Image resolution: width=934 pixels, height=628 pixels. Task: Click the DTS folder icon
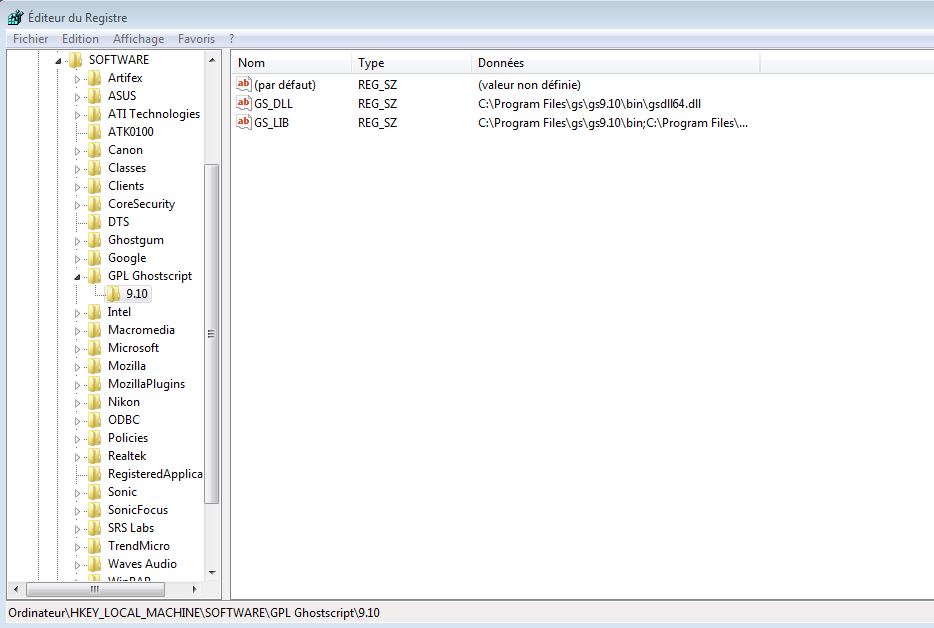coord(94,222)
